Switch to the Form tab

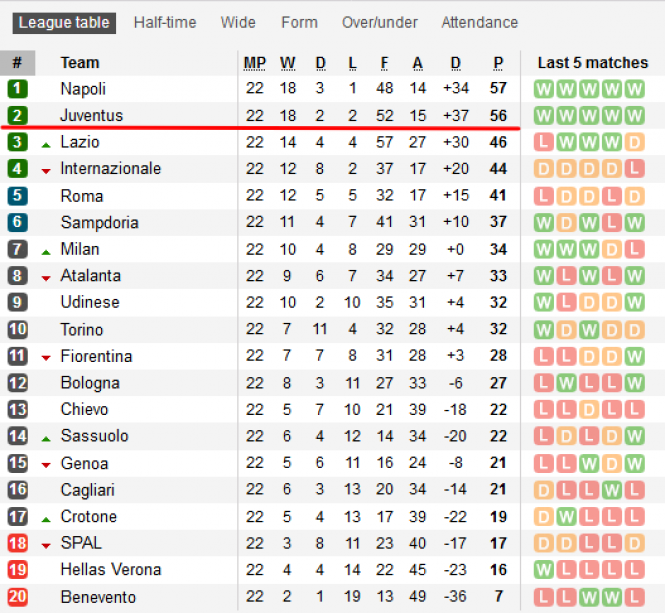pos(299,22)
